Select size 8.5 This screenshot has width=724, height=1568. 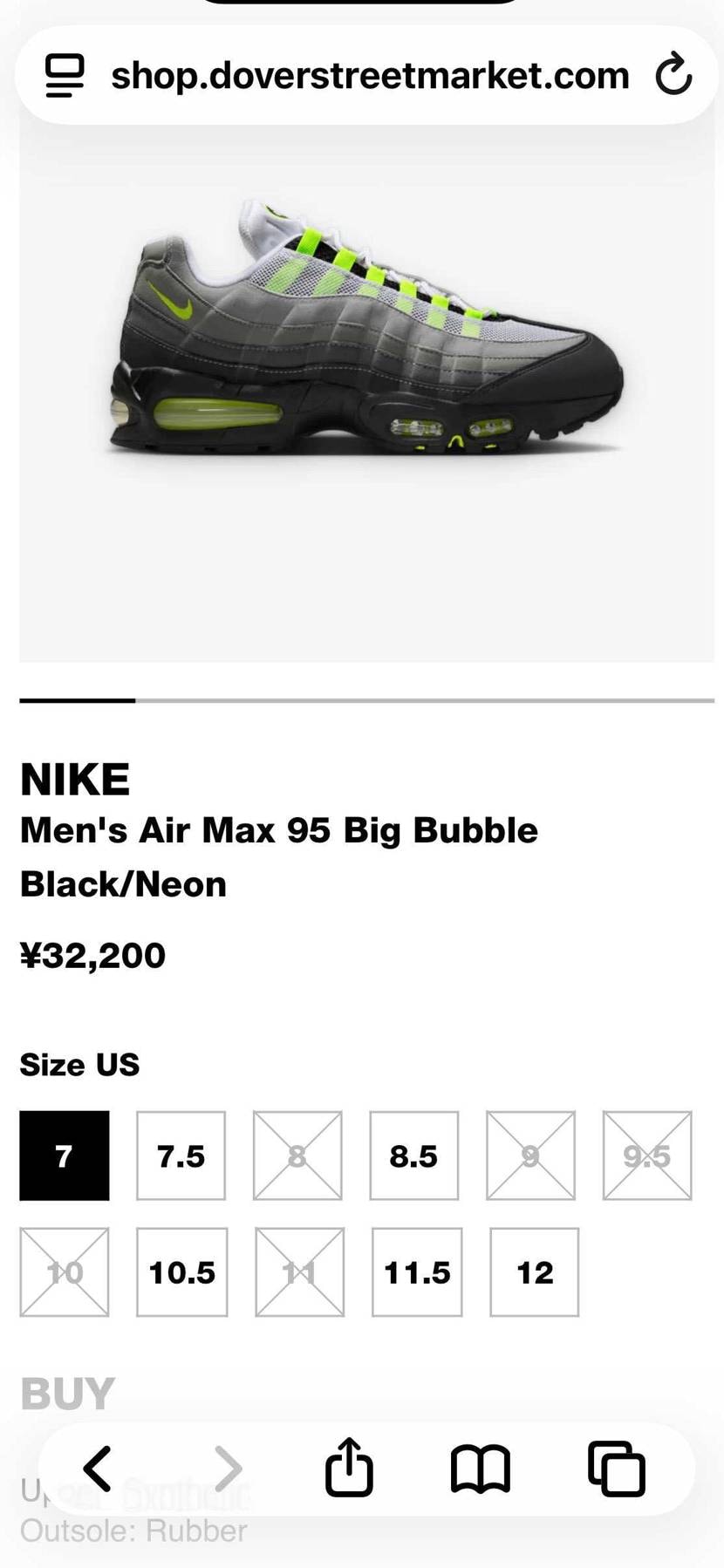pyautogui.click(x=413, y=1156)
